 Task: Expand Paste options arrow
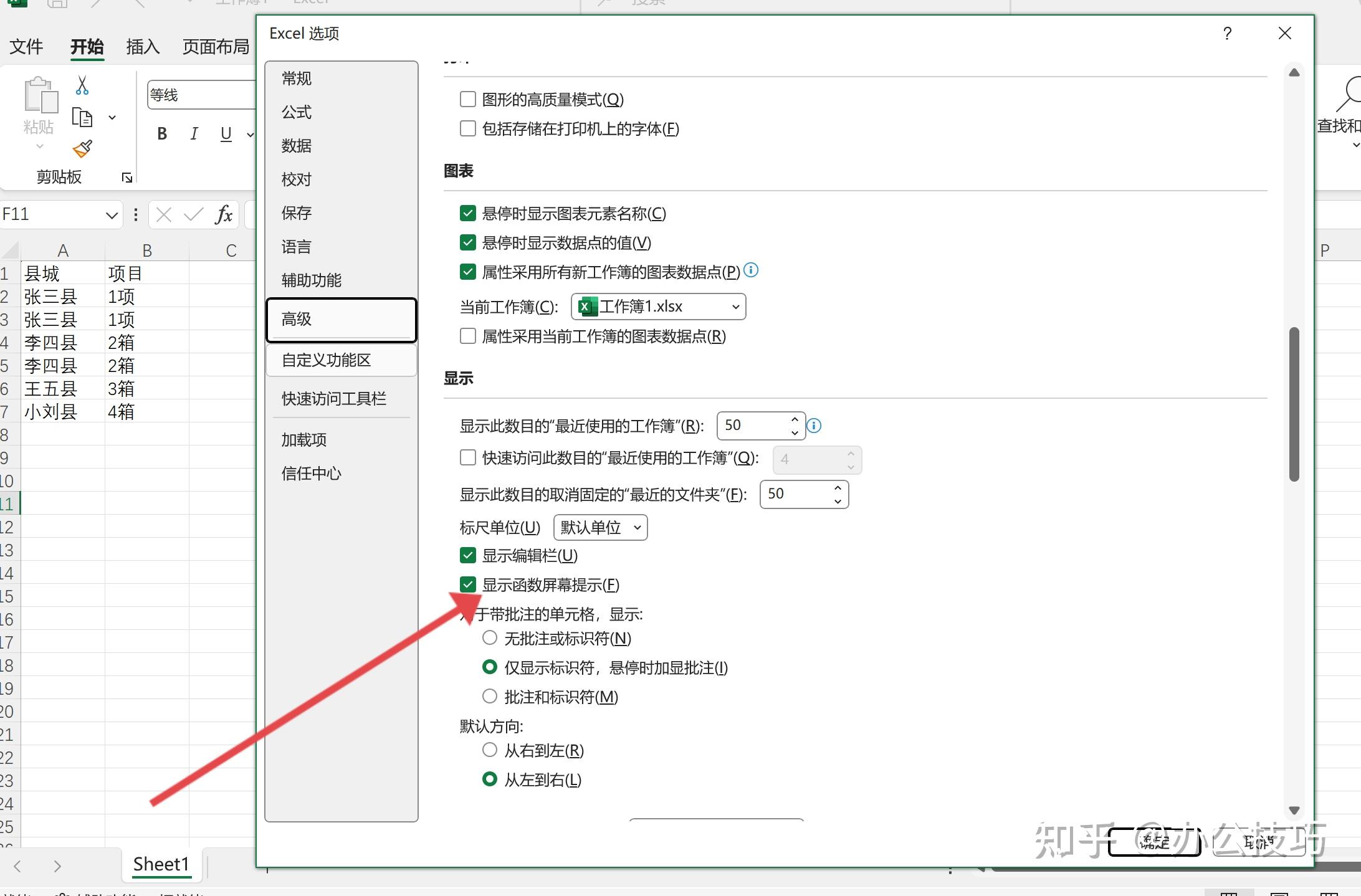click(x=39, y=146)
